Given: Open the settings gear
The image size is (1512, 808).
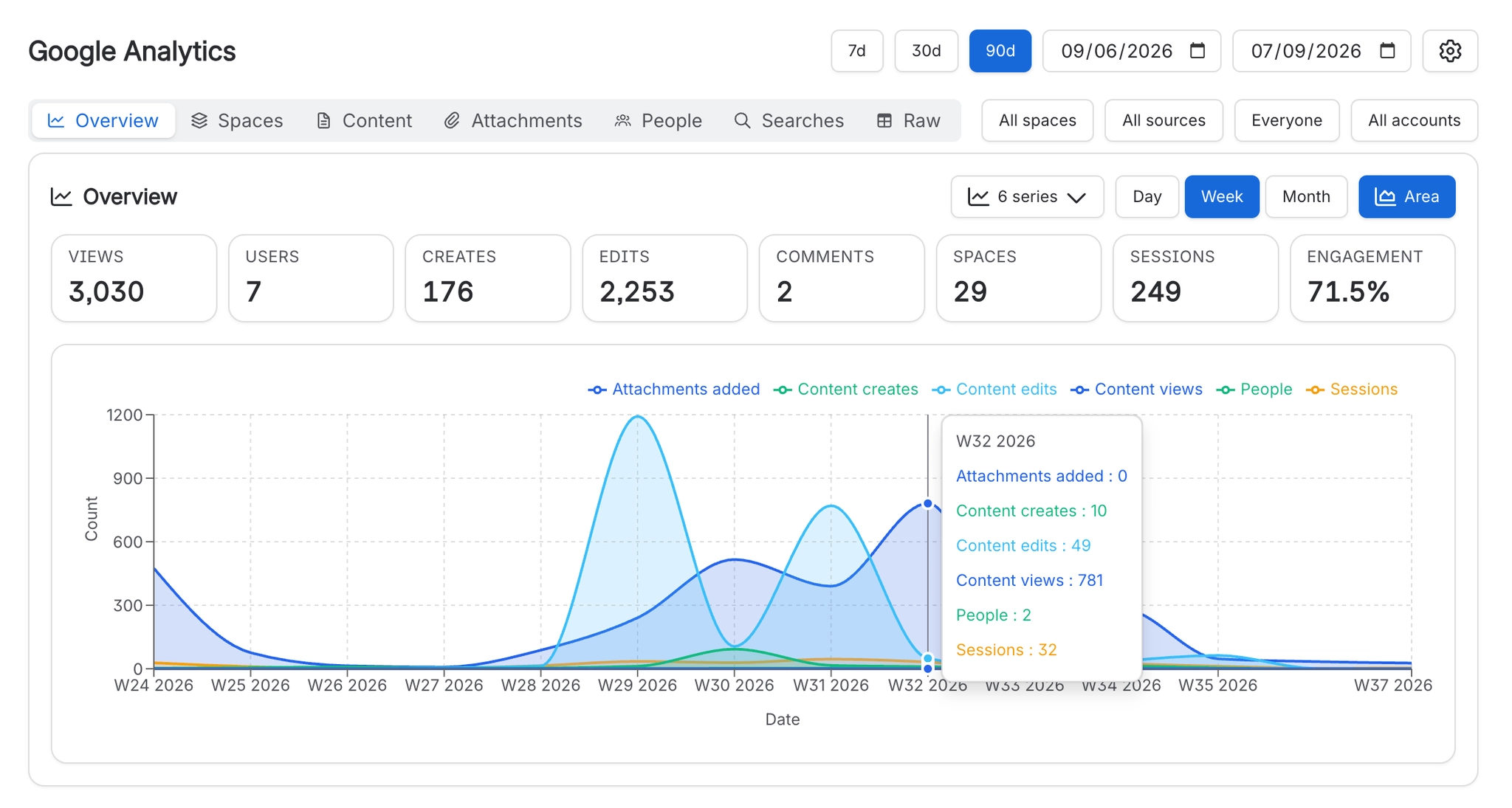Looking at the screenshot, I should pos(1450,51).
